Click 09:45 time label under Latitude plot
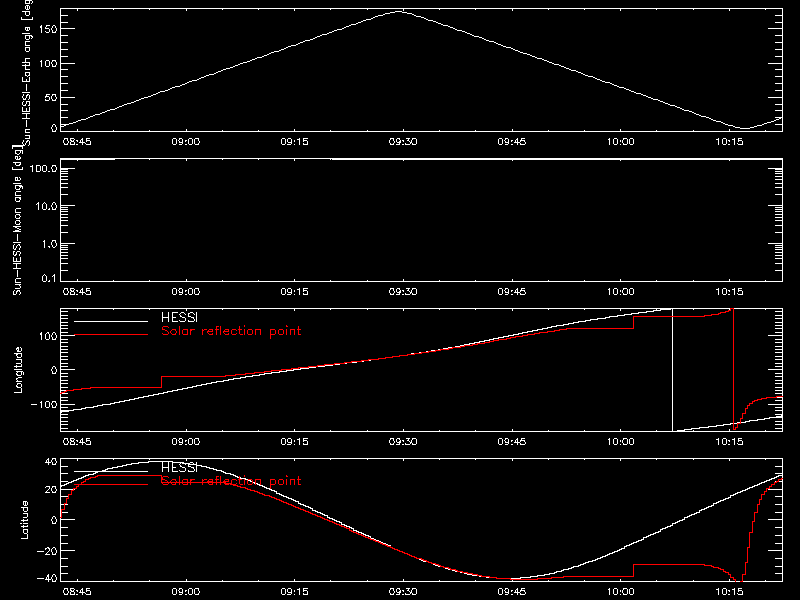 [x=512, y=591]
